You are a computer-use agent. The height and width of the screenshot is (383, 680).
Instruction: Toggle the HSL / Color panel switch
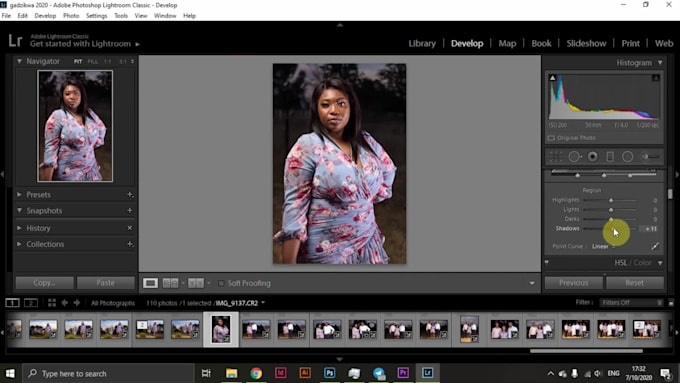[x=546, y=262]
